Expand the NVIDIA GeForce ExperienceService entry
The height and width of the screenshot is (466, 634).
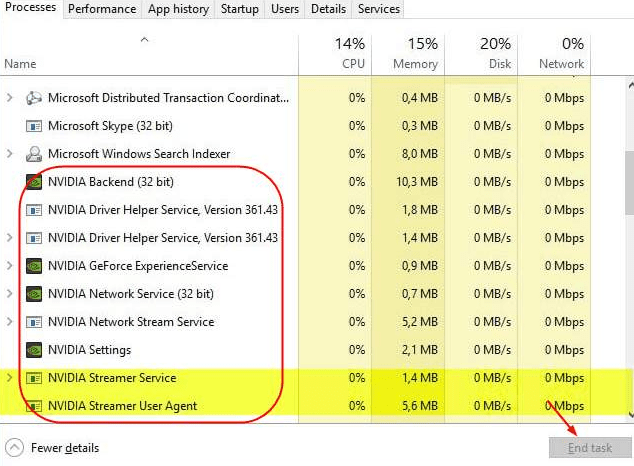pos(9,266)
